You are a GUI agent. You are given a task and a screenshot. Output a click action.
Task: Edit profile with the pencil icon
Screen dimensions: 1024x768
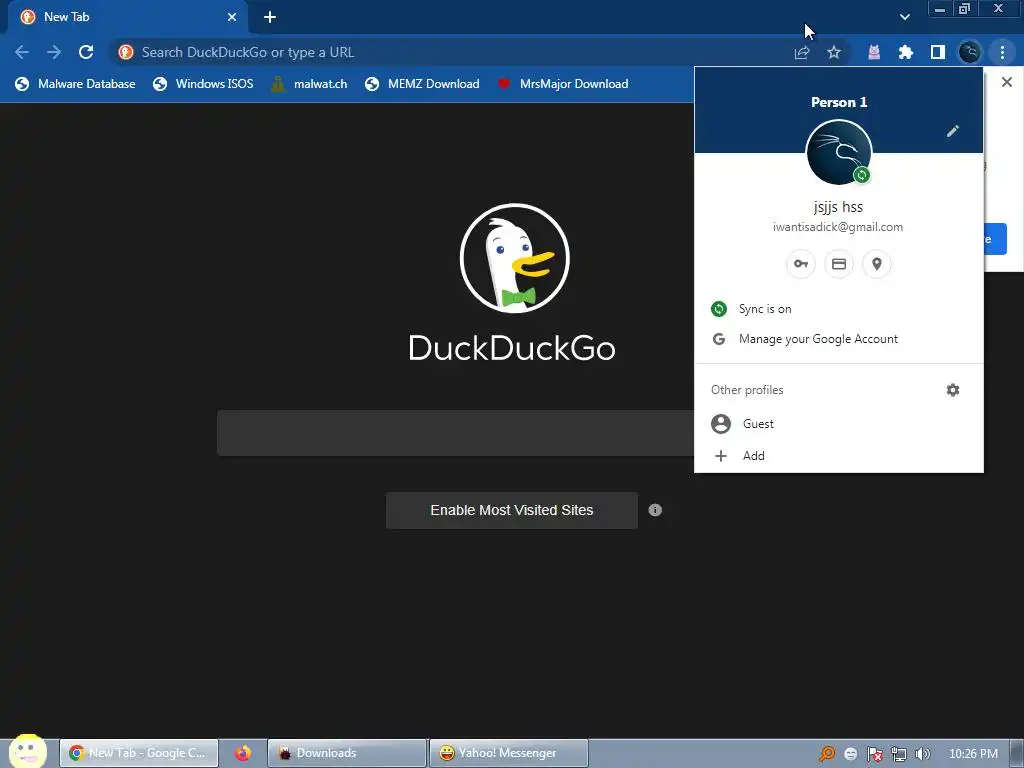click(953, 131)
